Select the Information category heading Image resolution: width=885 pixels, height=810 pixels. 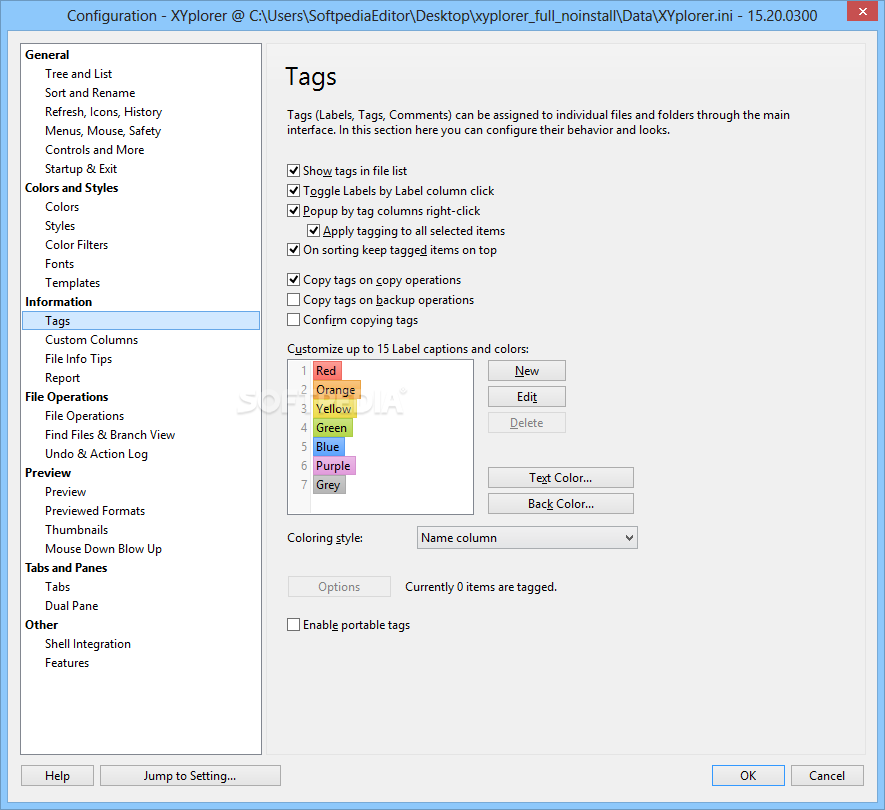(58, 302)
